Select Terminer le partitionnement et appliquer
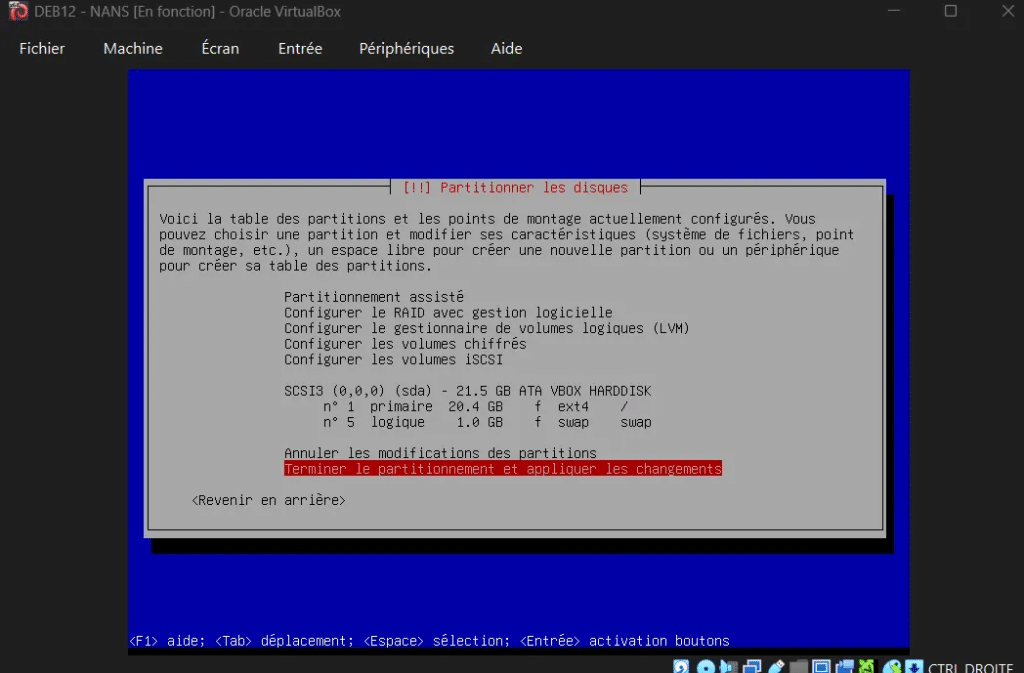The width and height of the screenshot is (1024, 673). [x=502, y=468]
